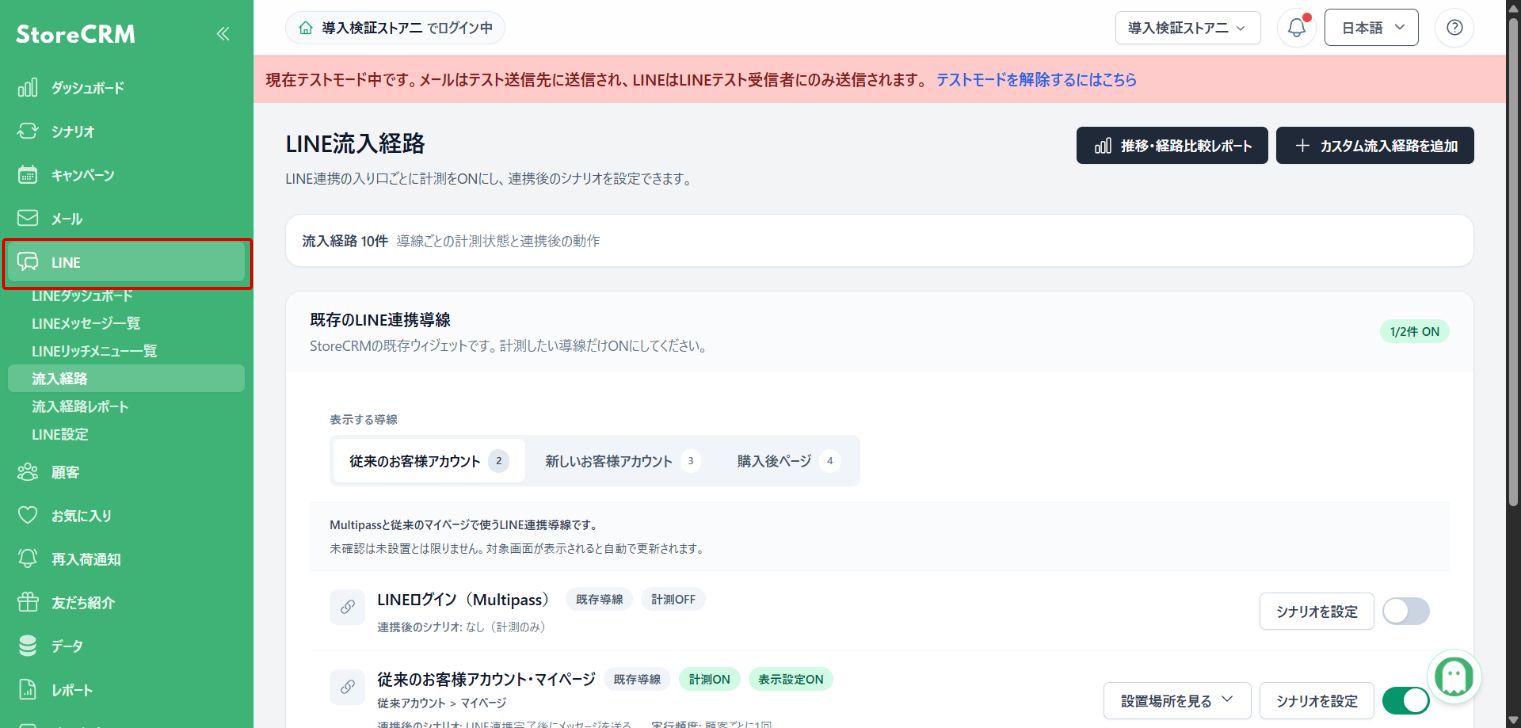Open LINE設定 in the sidebar

click(60, 434)
